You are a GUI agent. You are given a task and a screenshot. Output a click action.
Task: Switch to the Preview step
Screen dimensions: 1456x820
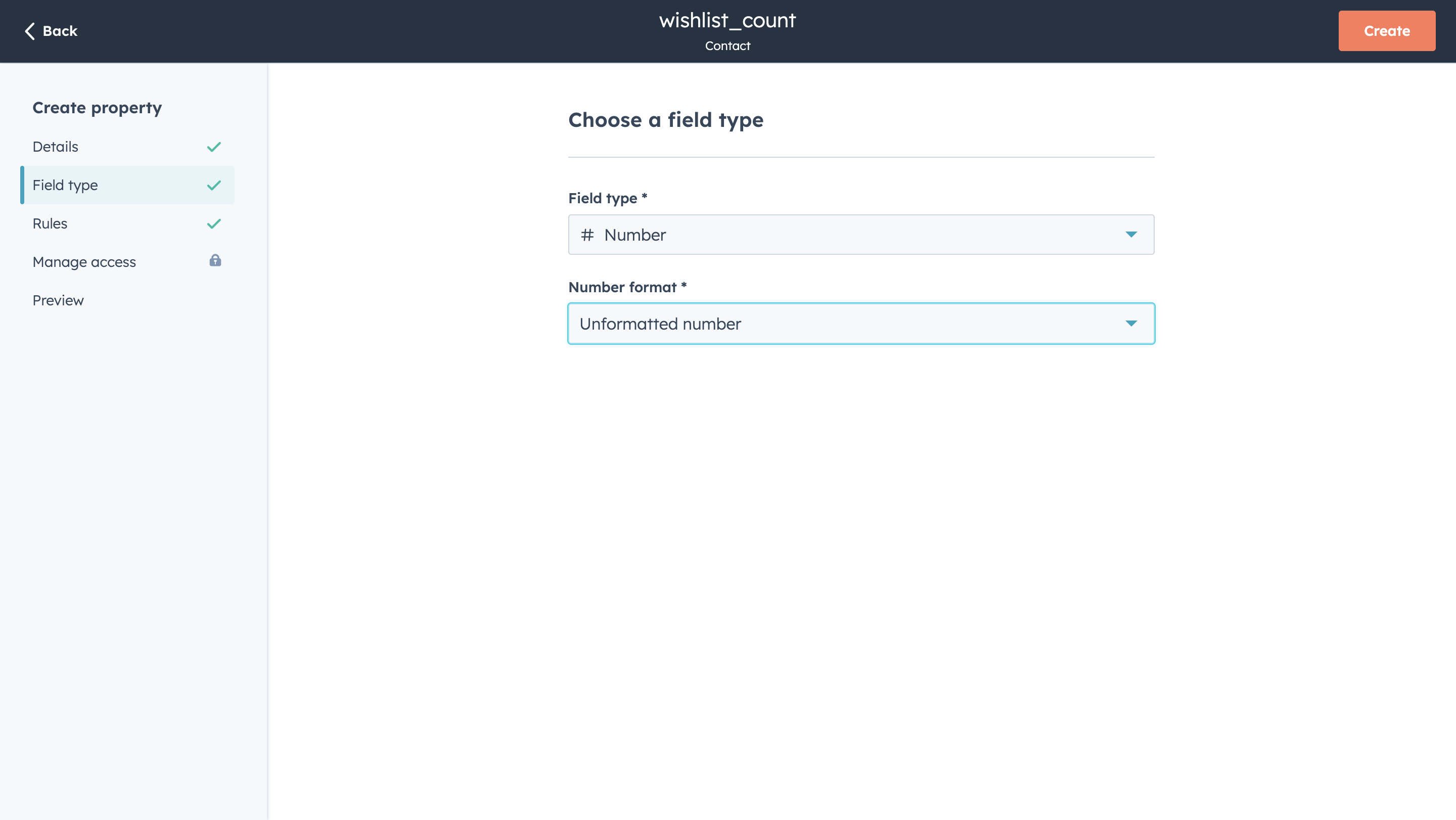point(58,301)
